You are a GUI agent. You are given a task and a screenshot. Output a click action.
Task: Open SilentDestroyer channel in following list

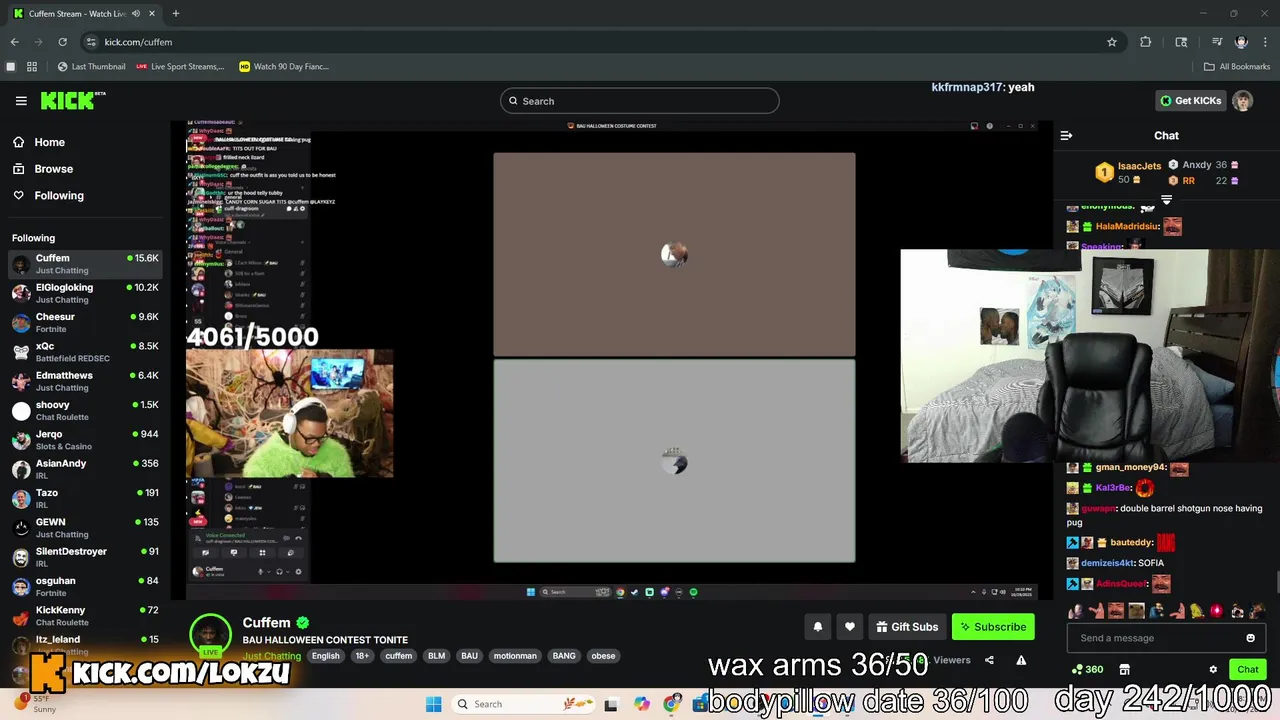point(85,557)
